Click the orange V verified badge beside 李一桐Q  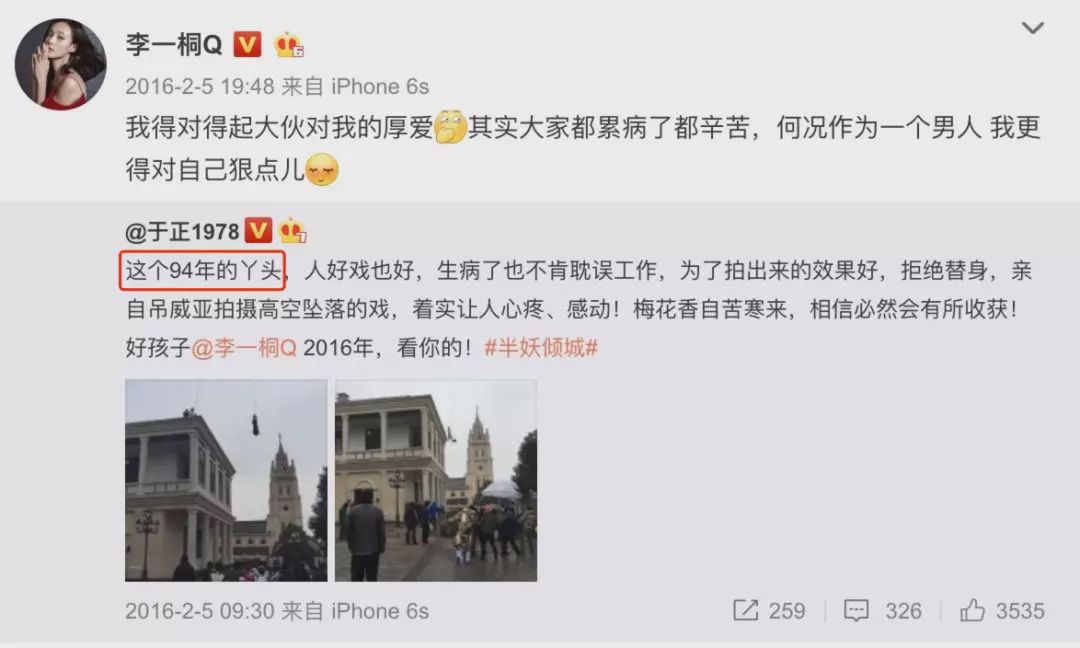[x=247, y=45]
